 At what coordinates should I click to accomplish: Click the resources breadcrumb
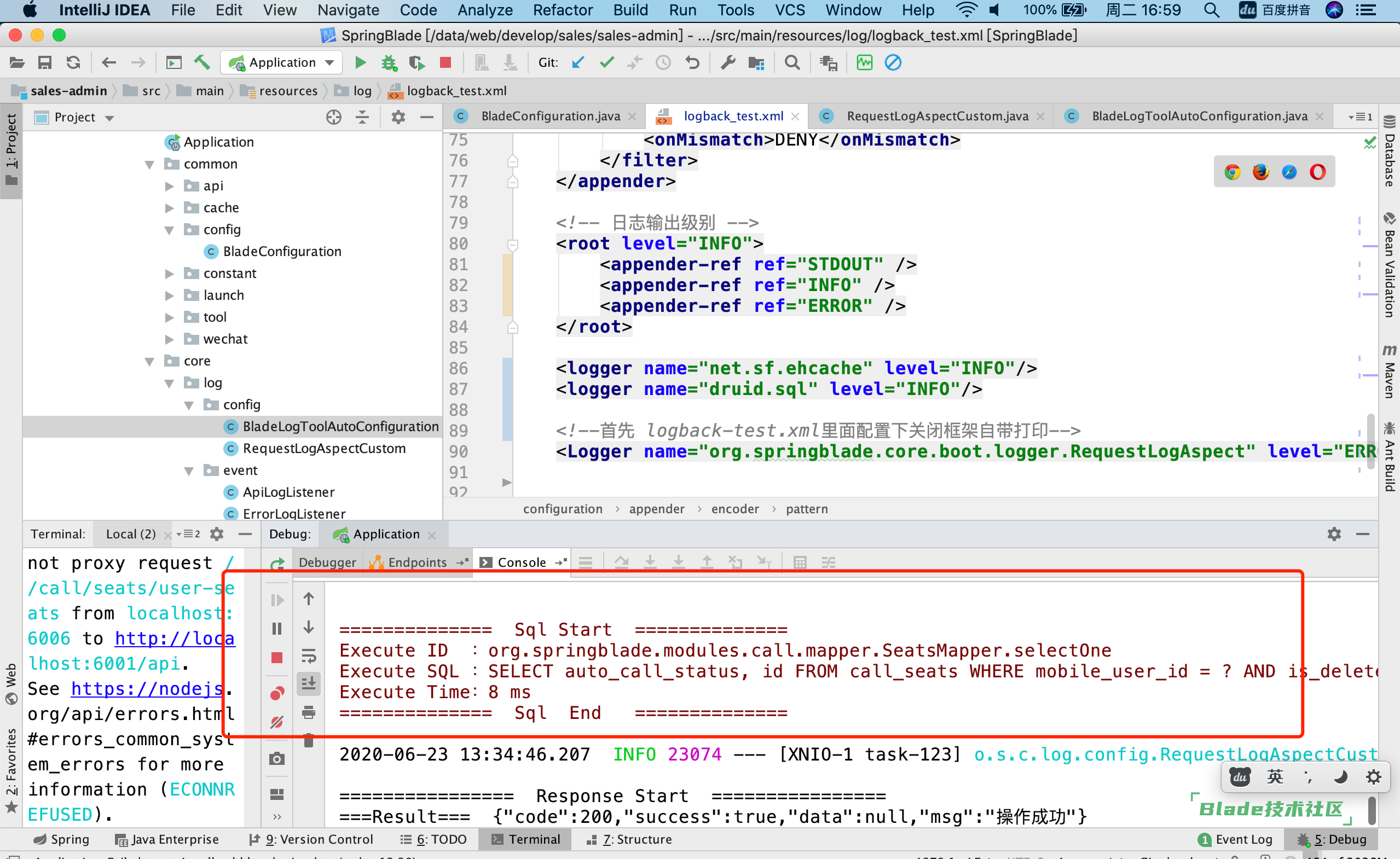pos(280,91)
